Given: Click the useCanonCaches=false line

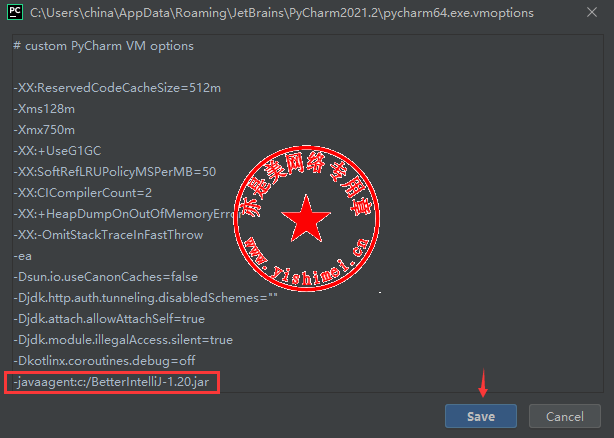Looking at the screenshot, I should tap(106, 277).
